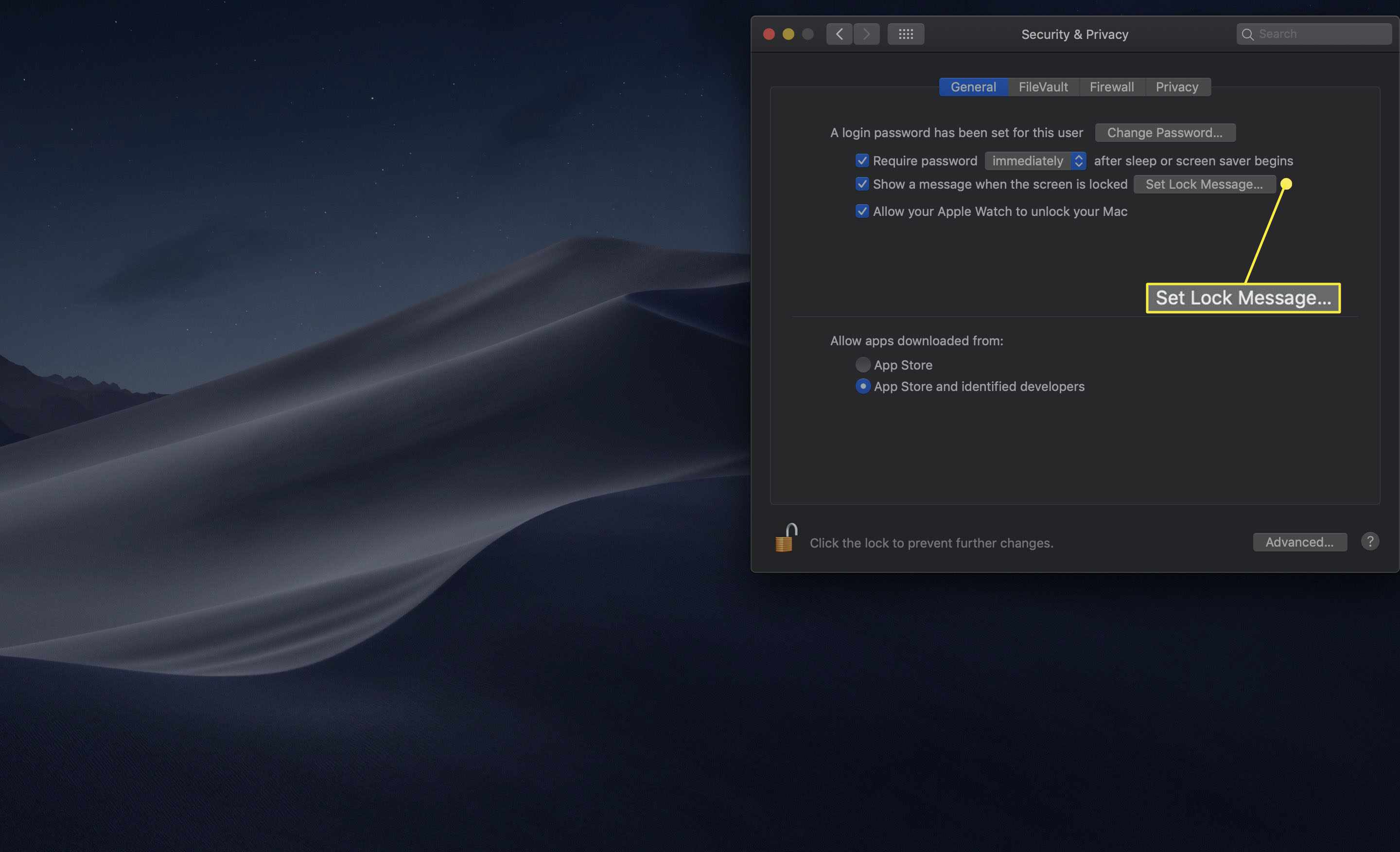Toggle Show message when screen is locked
The height and width of the screenshot is (852, 1400).
tap(861, 184)
